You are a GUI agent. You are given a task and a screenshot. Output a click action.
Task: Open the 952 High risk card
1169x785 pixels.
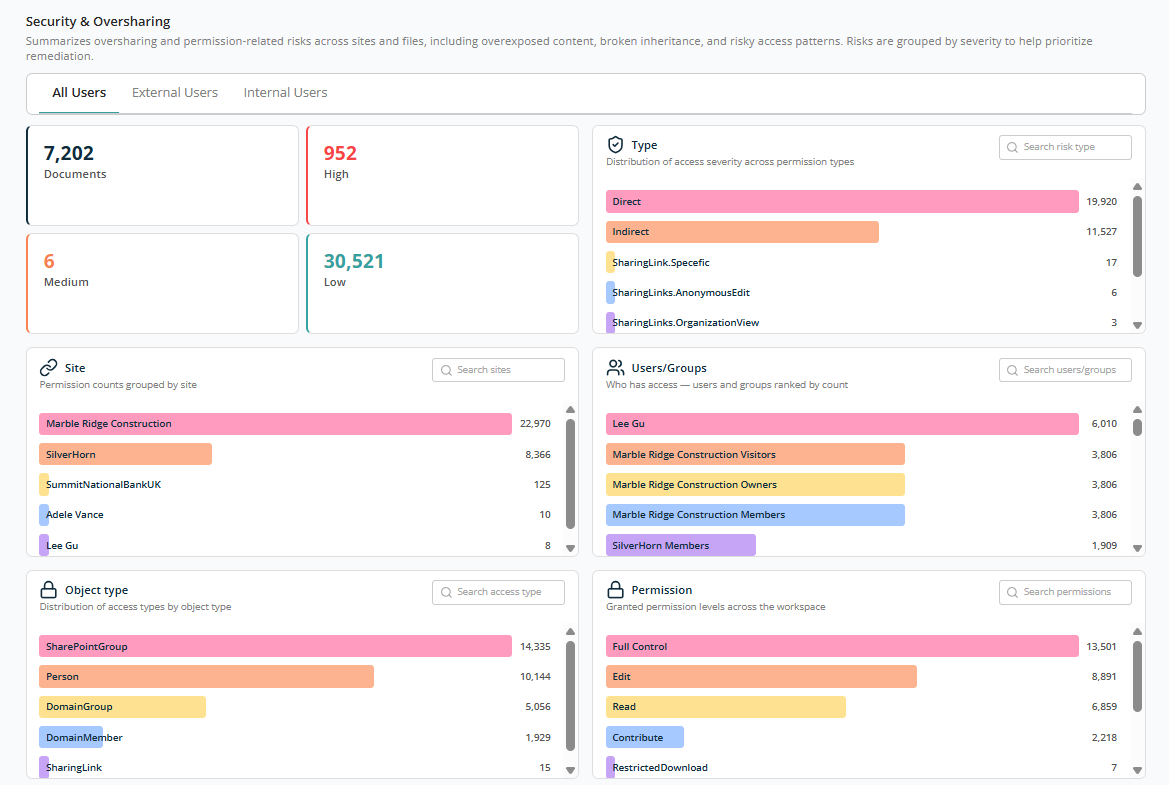(x=442, y=175)
